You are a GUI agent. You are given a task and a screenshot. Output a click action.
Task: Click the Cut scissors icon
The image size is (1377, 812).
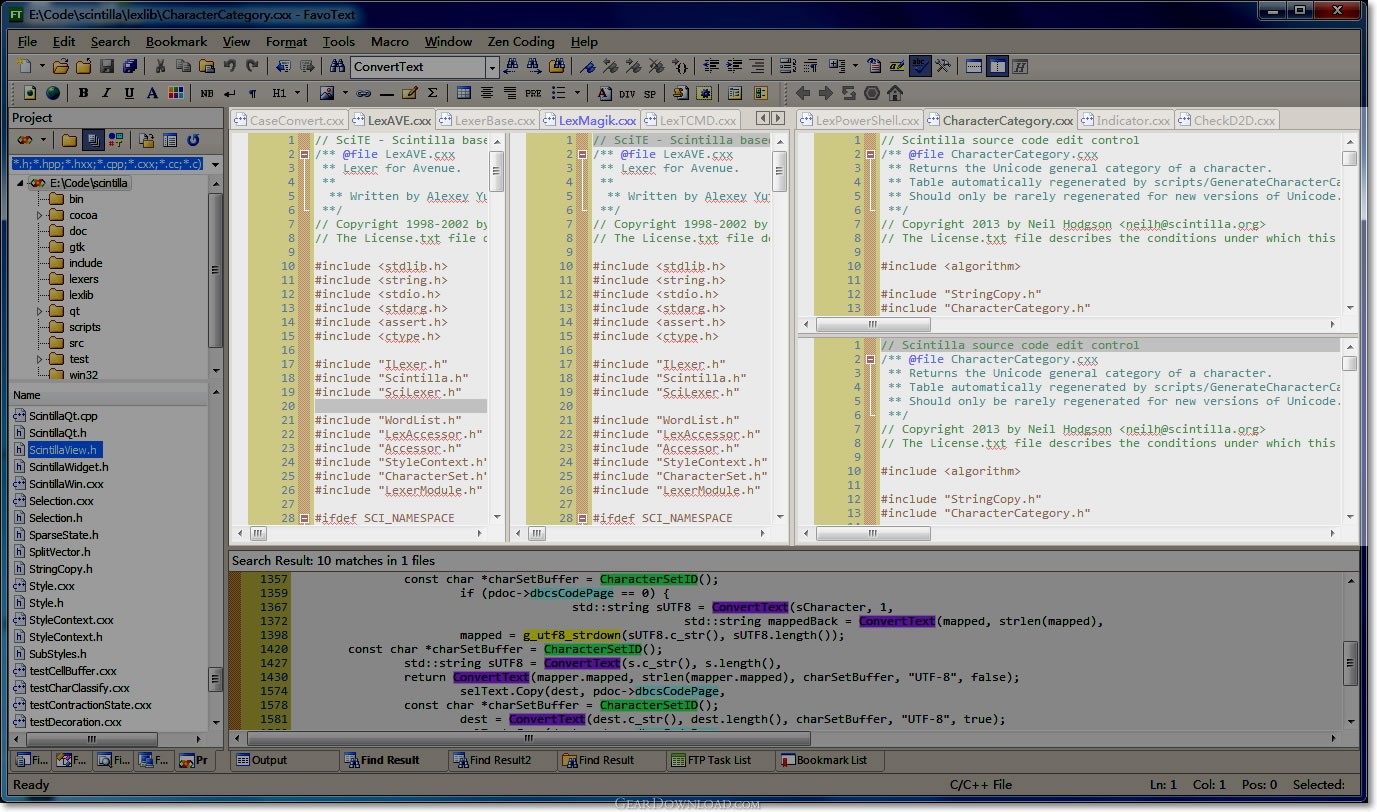click(x=159, y=67)
